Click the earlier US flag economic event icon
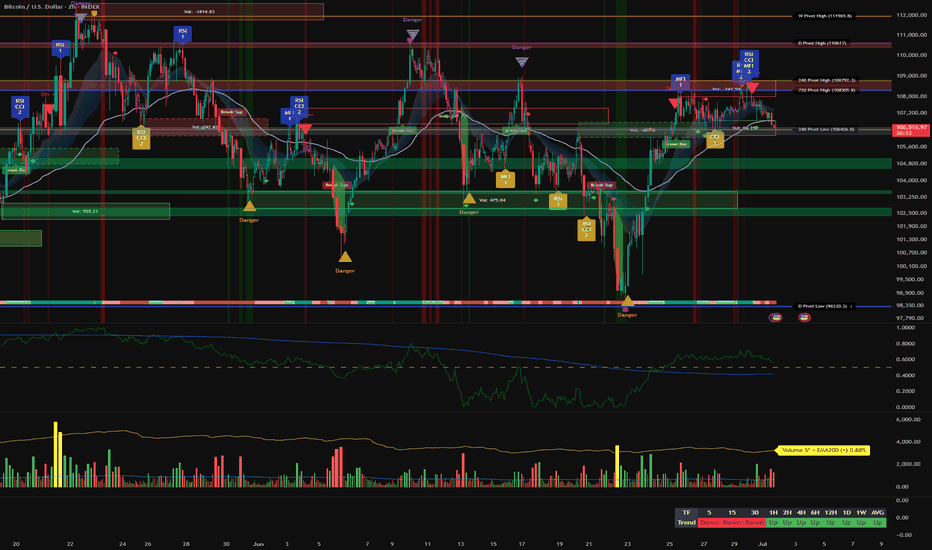Viewport: 932px width, 550px height. pyautogui.click(x=776, y=318)
